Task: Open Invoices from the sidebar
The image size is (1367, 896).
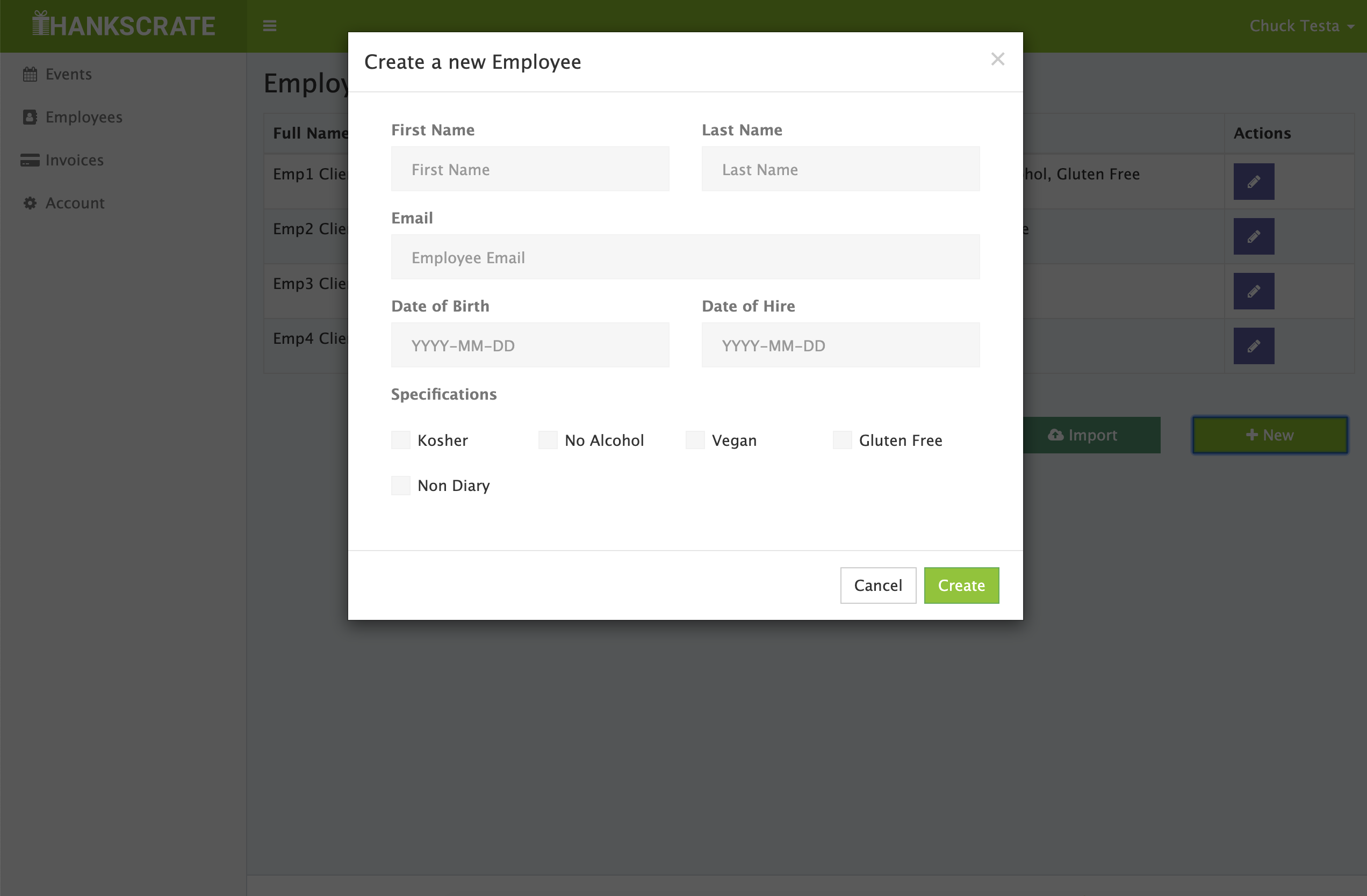Action: tap(63, 160)
